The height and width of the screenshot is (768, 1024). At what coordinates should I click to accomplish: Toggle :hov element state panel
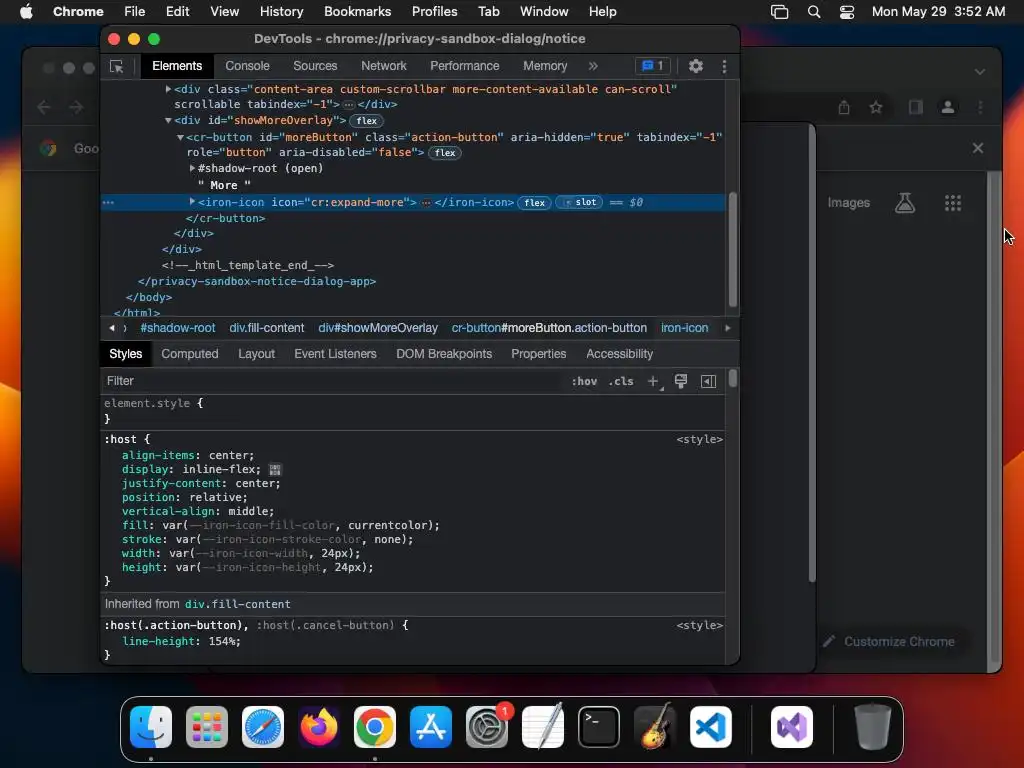(x=584, y=381)
